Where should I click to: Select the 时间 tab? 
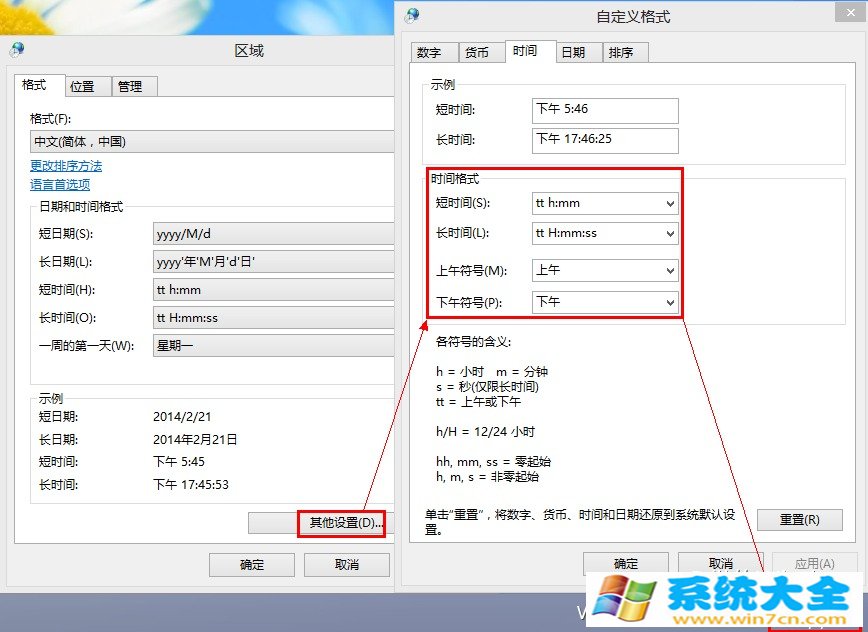pyautogui.click(x=530, y=51)
